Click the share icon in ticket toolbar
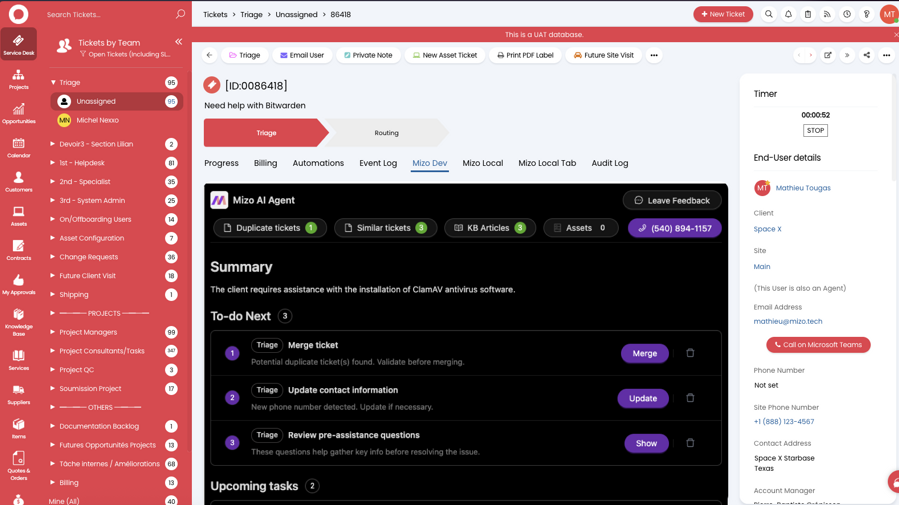Viewport: 899px width, 505px height. tap(867, 55)
